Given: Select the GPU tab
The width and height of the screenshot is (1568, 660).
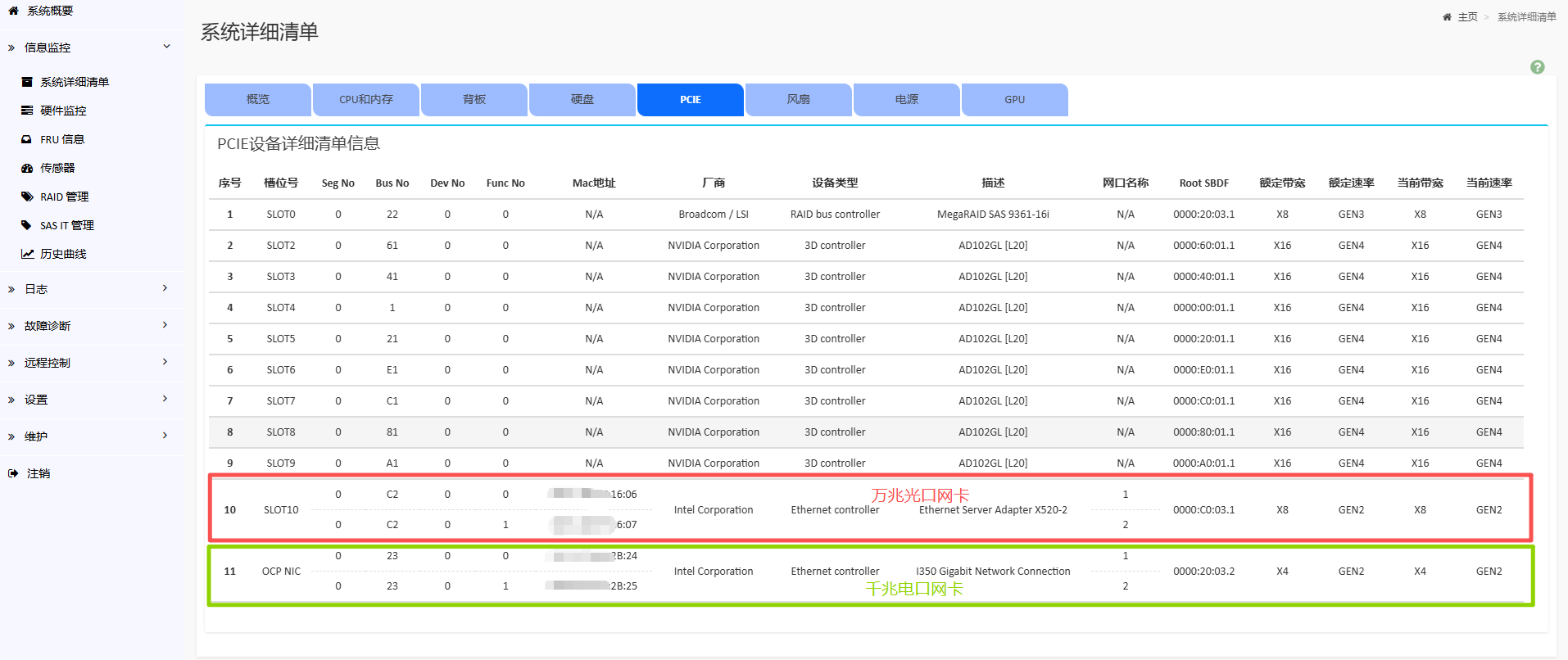Looking at the screenshot, I should (1014, 100).
